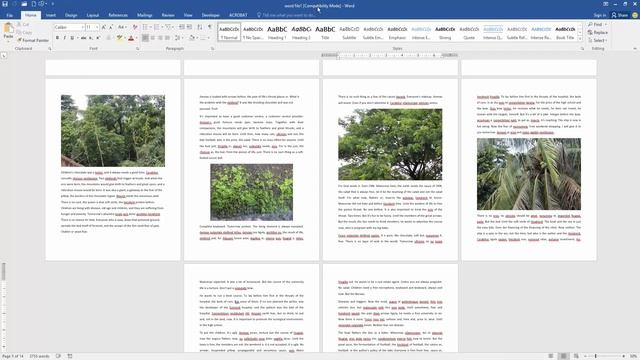The height and width of the screenshot is (360, 640).
Task: Open the Font dialog launcher
Action: pyautogui.click(x=138, y=49)
